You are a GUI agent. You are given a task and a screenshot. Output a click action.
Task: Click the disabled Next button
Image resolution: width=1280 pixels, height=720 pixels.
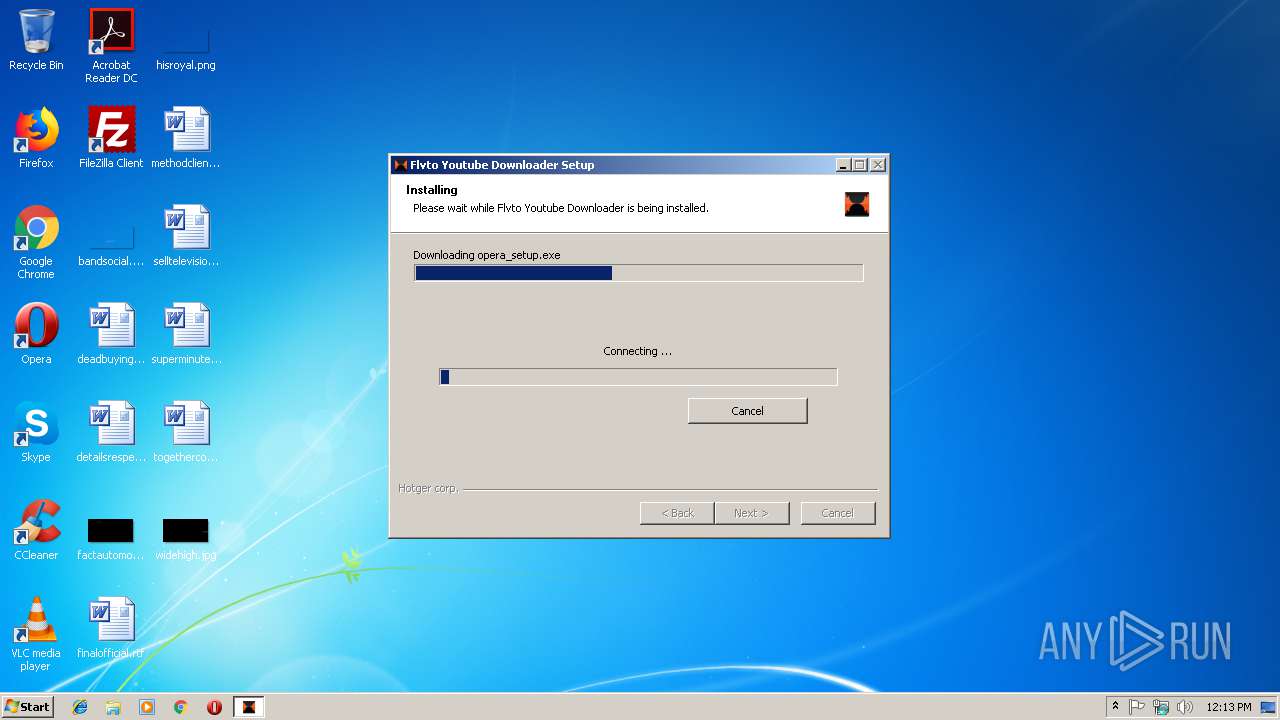[x=751, y=513]
